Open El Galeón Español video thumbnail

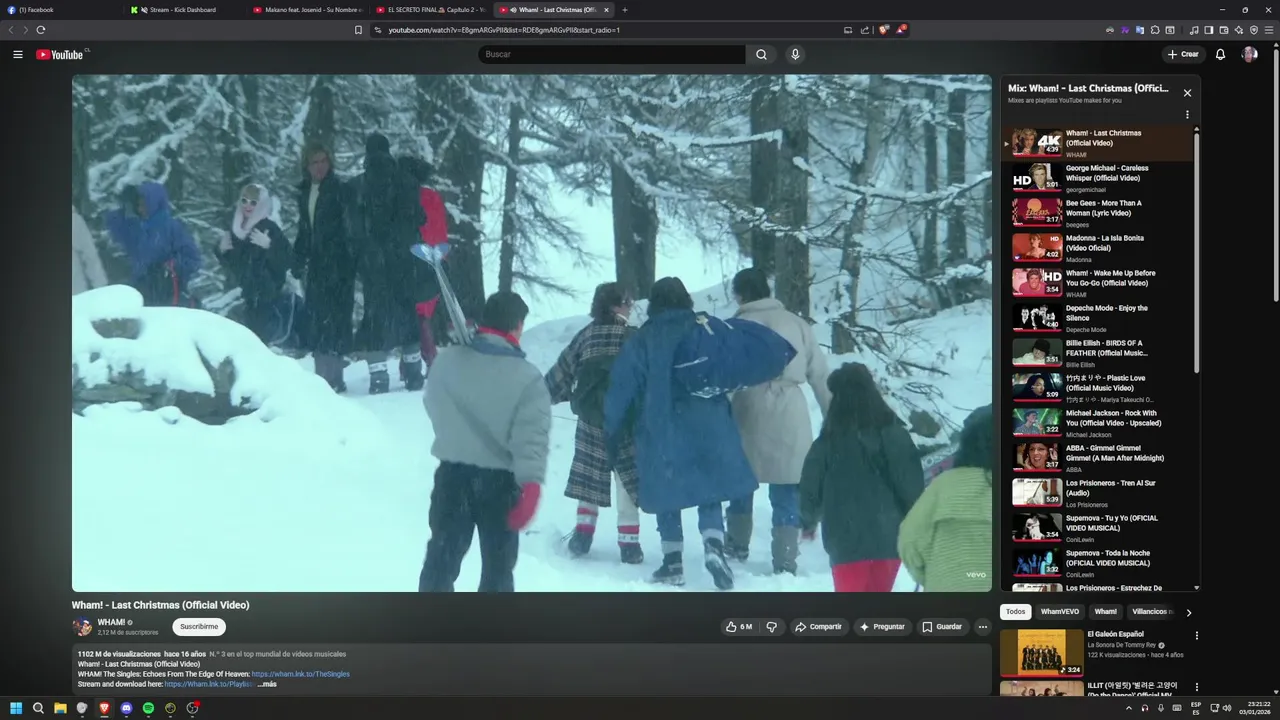coord(1041,652)
